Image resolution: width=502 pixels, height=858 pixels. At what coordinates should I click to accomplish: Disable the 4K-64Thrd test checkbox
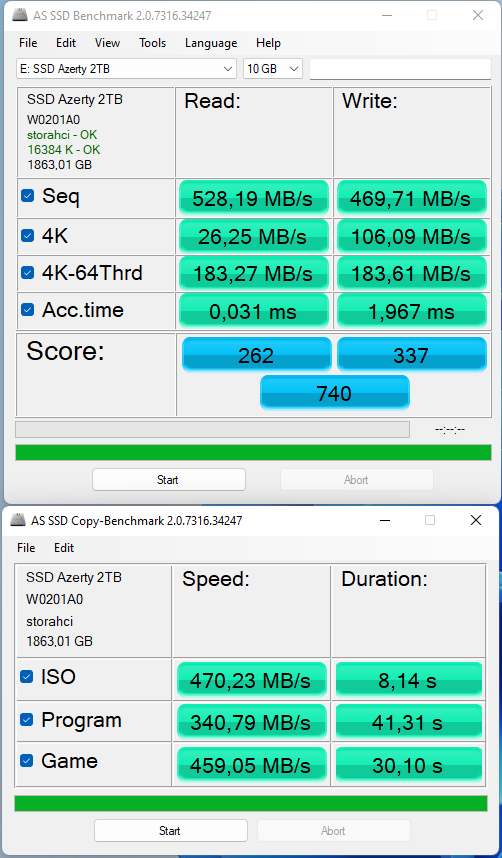pos(27,272)
